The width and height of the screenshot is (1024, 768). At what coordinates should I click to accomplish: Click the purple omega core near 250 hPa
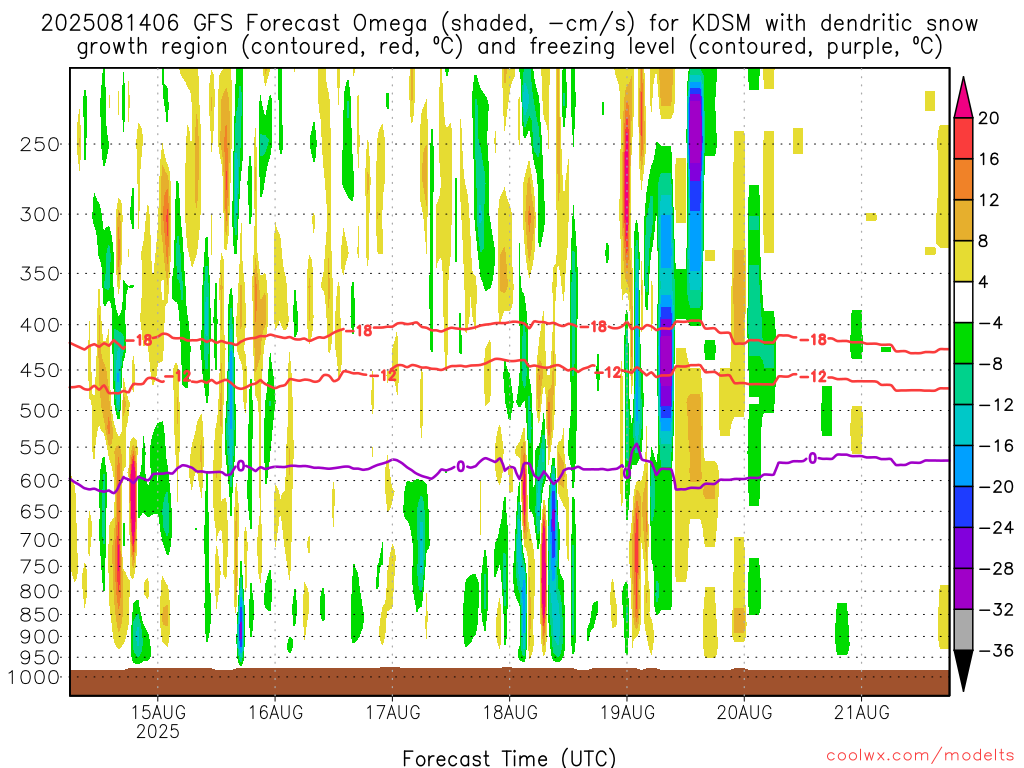coord(696,137)
